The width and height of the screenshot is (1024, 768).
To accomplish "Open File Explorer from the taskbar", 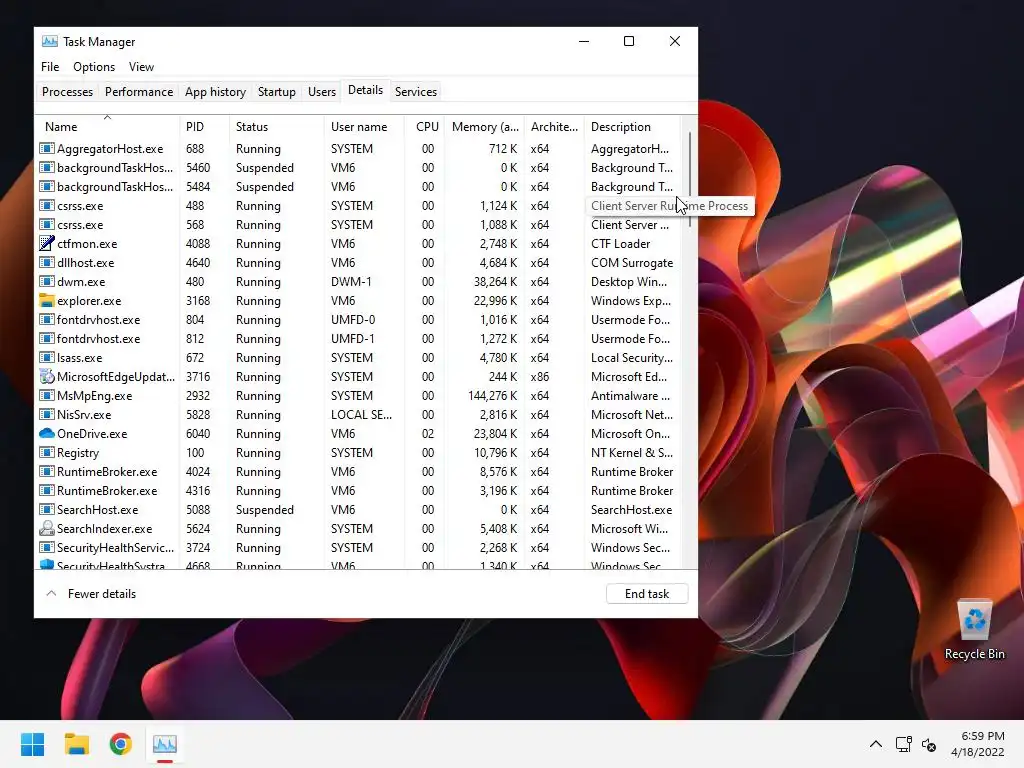I will (x=76, y=744).
